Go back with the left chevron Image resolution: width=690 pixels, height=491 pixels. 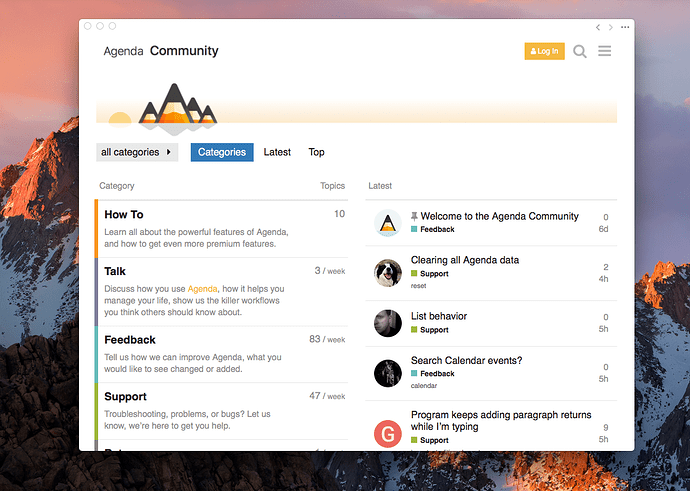click(598, 27)
